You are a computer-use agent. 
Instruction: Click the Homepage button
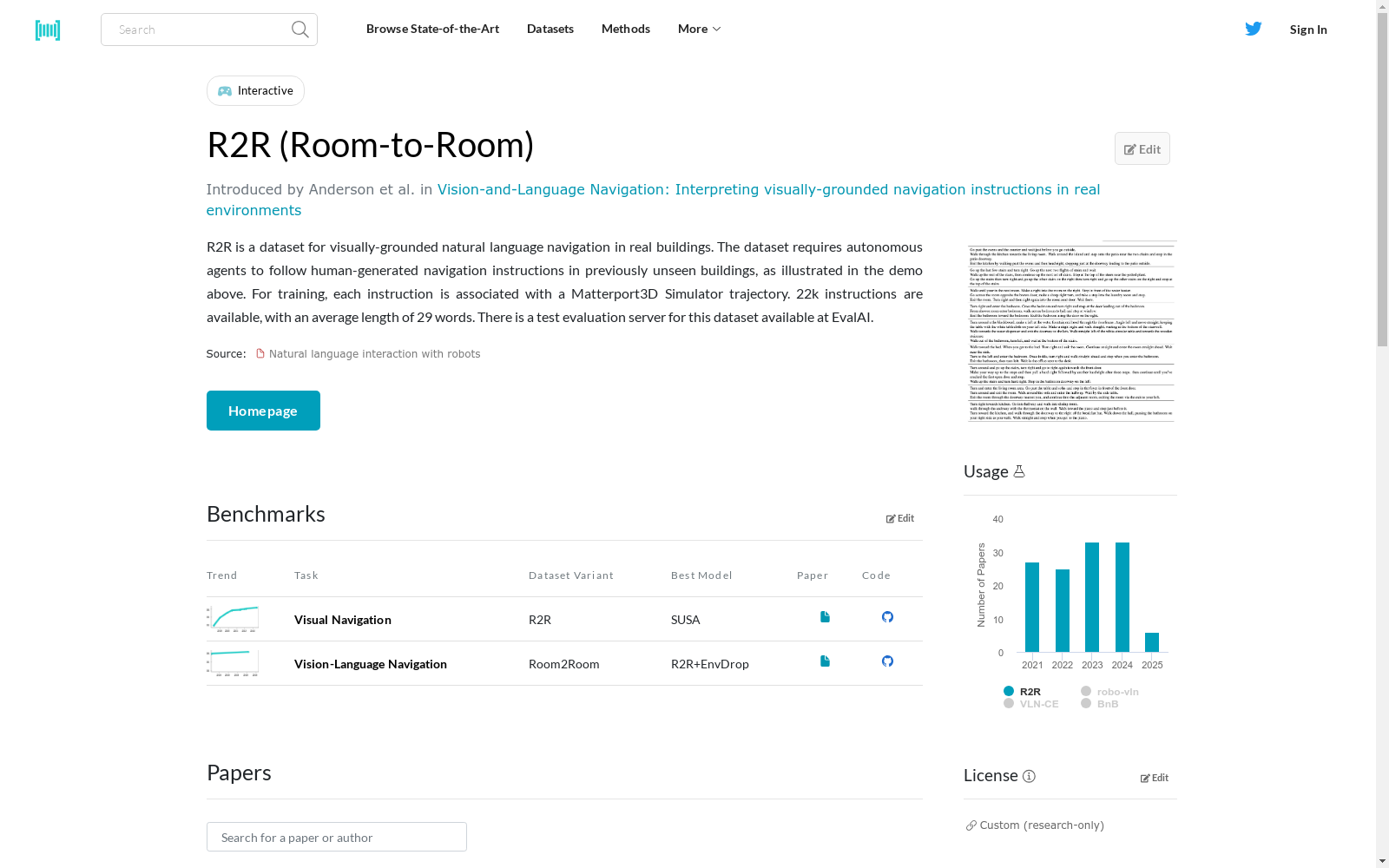click(x=263, y=411)
